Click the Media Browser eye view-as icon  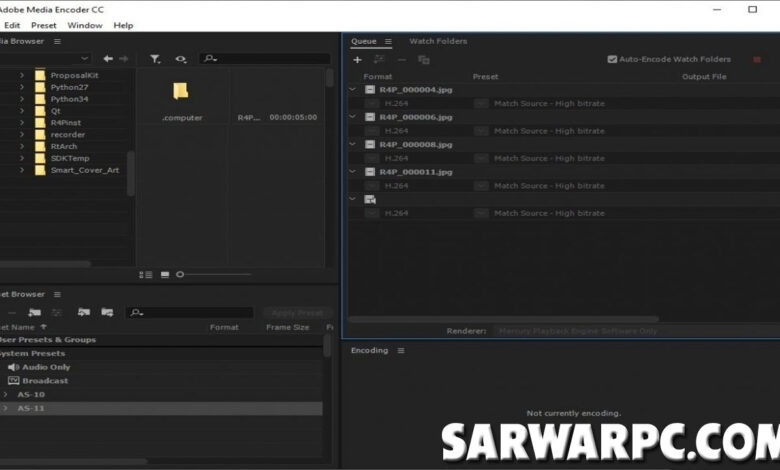181,59
